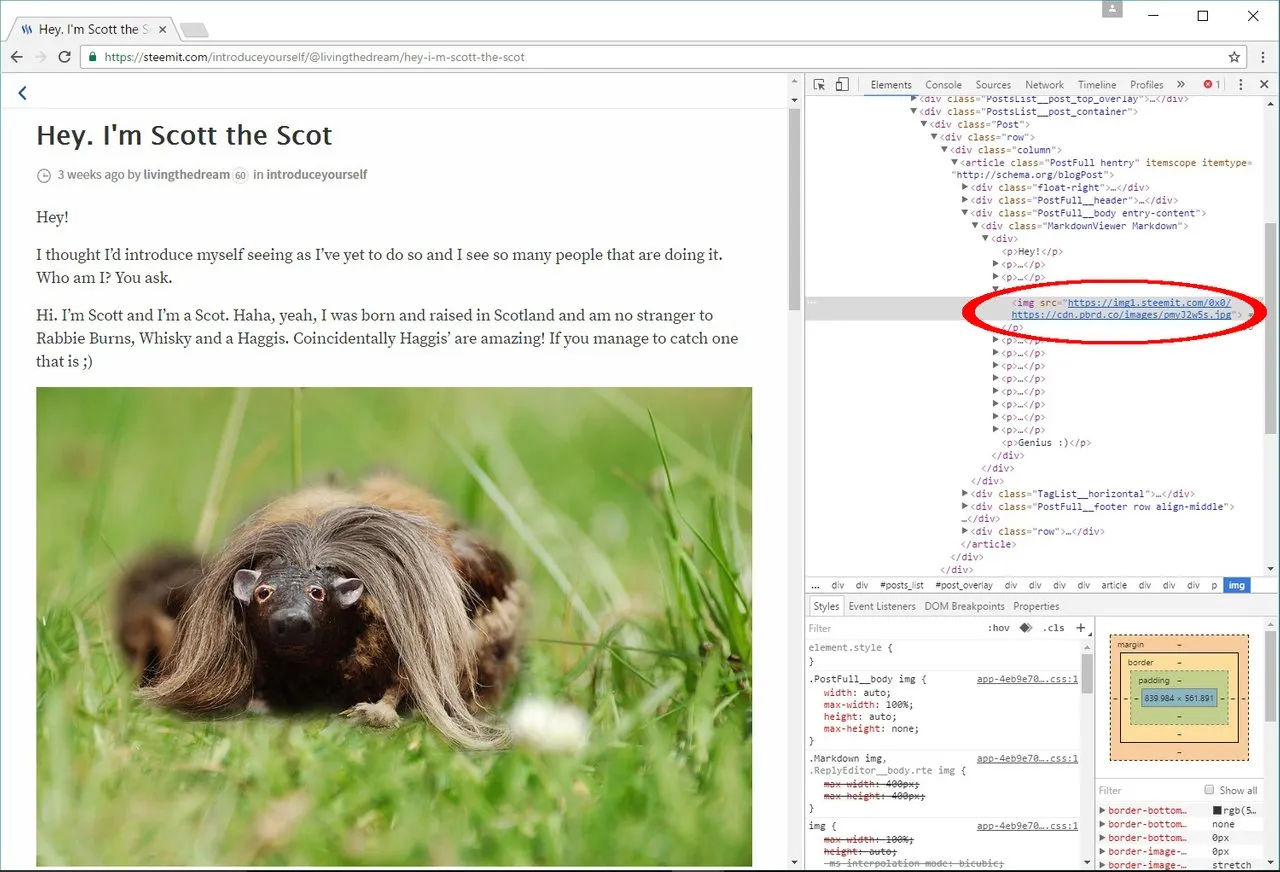Toggle :hov element state options
Screen dimensions: 1280x872
click(998, 628)
